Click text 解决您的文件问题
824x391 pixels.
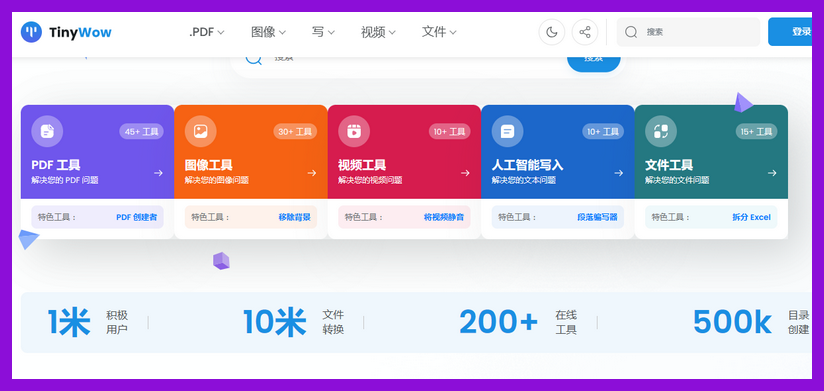pyautogui.click(x=677, y=180)
